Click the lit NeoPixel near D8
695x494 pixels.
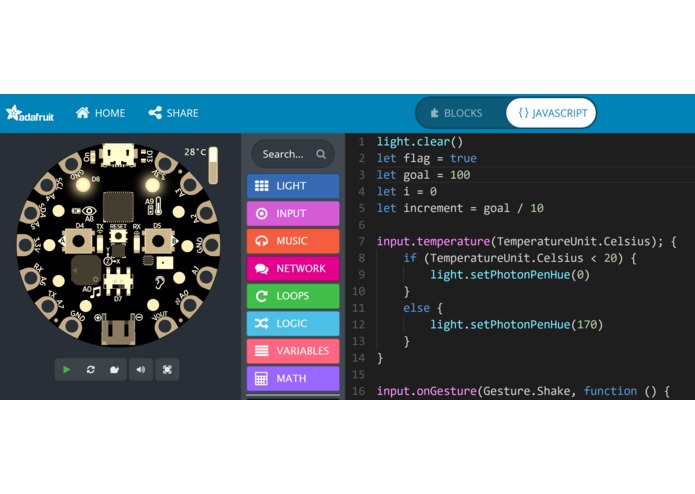click(x=82, y=185)
